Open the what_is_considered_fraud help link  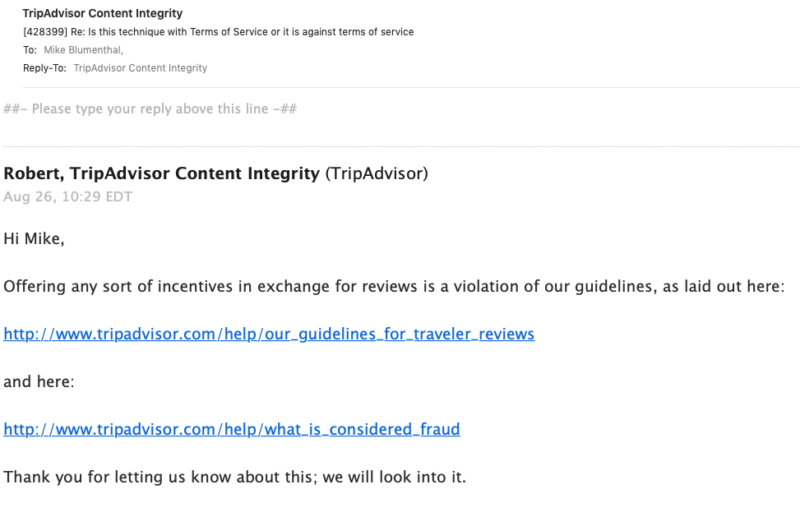pyautogui.click(x=232, y=430)
